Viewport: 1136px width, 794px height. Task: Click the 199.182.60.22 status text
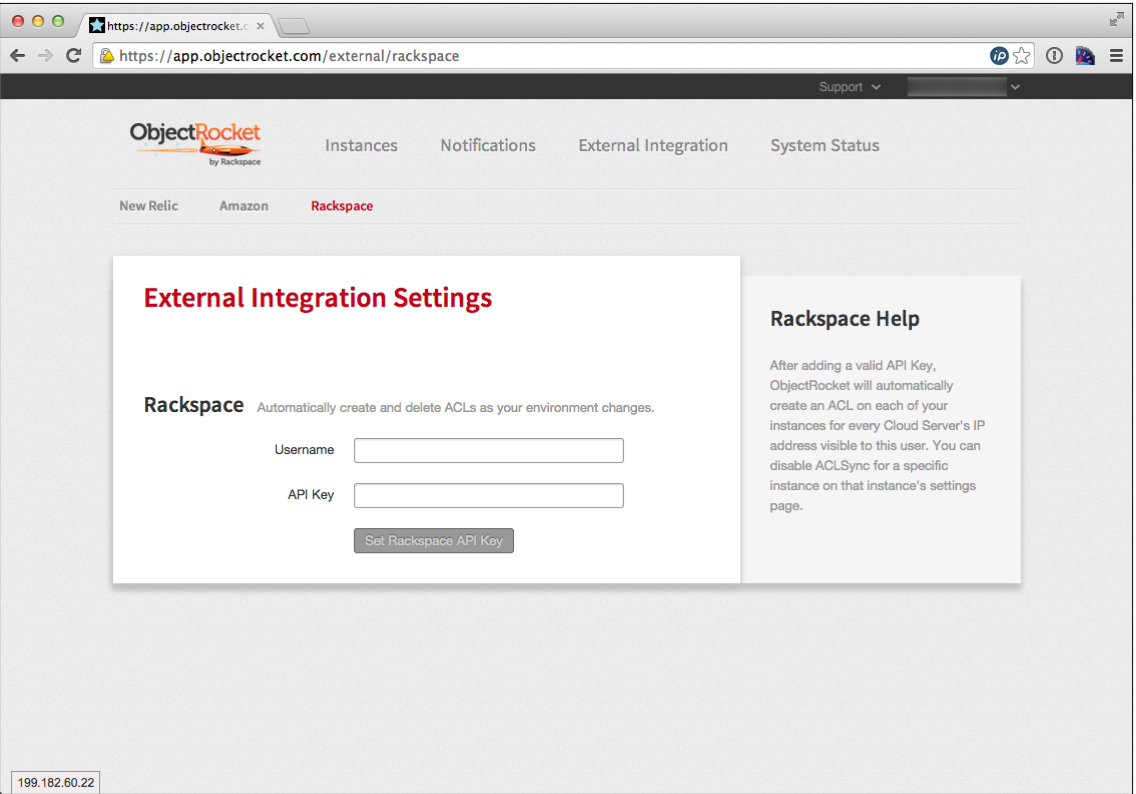tap(56, 782)
